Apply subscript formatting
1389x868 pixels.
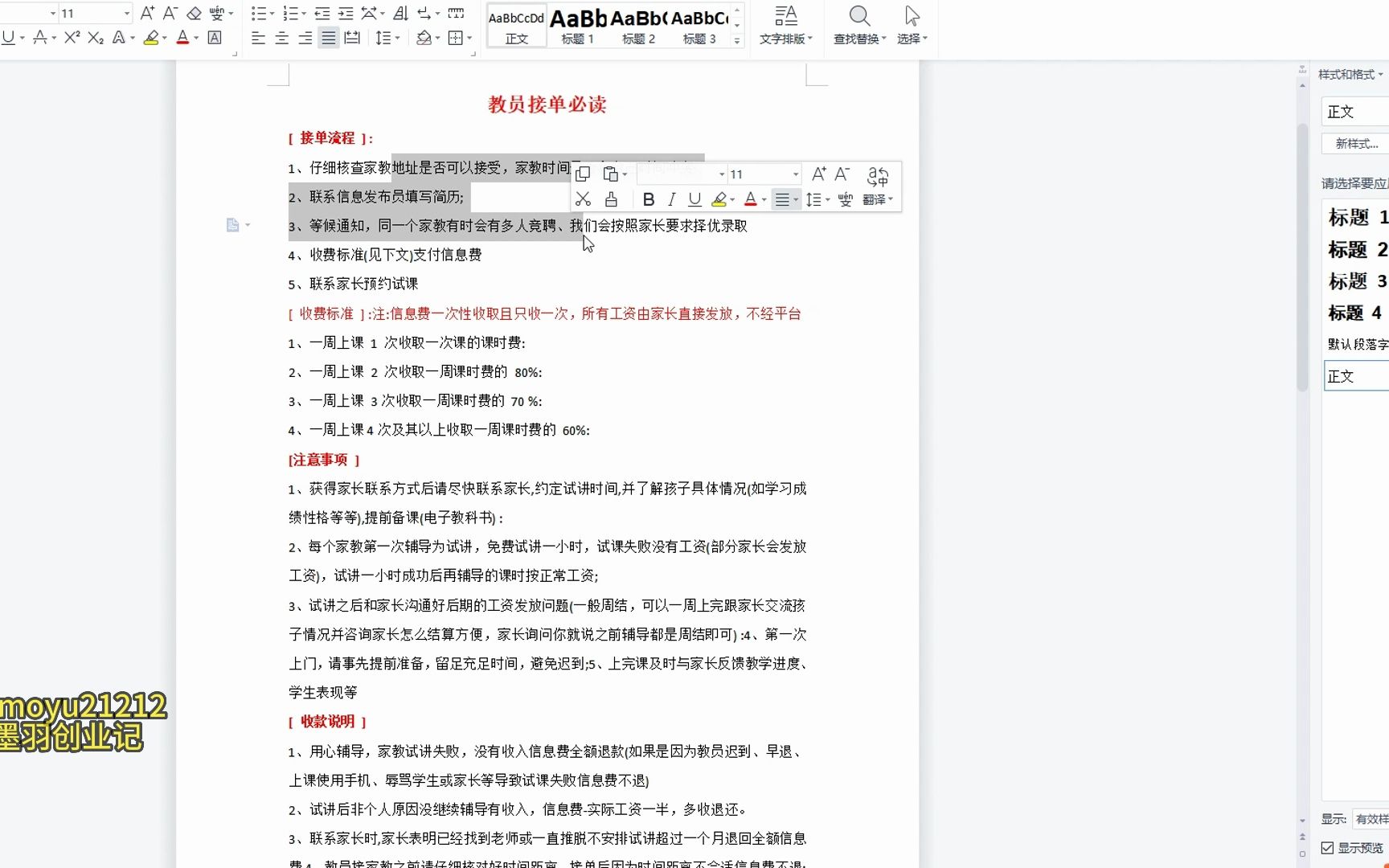[96, 38]
